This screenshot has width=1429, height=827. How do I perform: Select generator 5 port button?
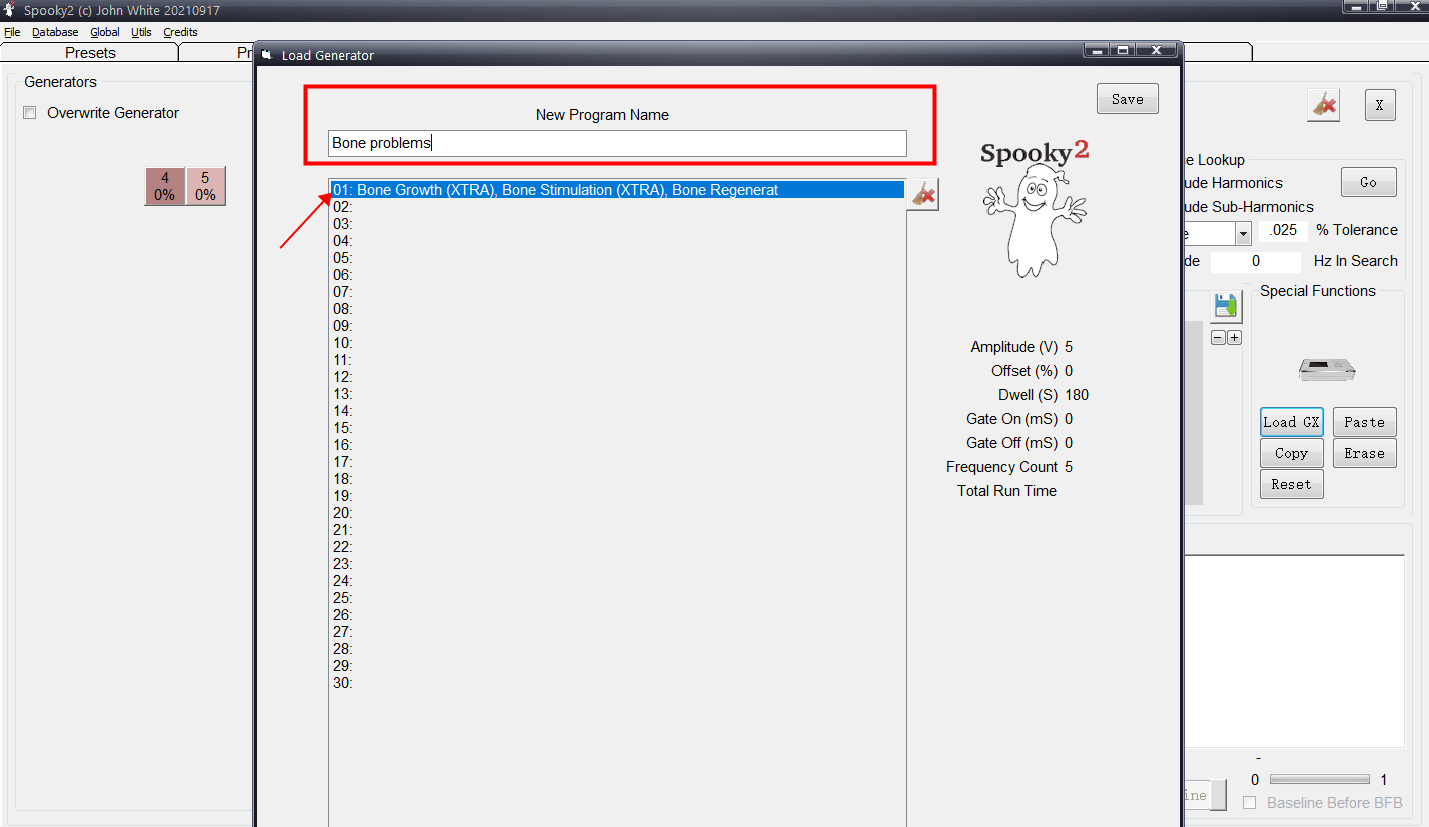pyautogui.click(x=205, y=186)
